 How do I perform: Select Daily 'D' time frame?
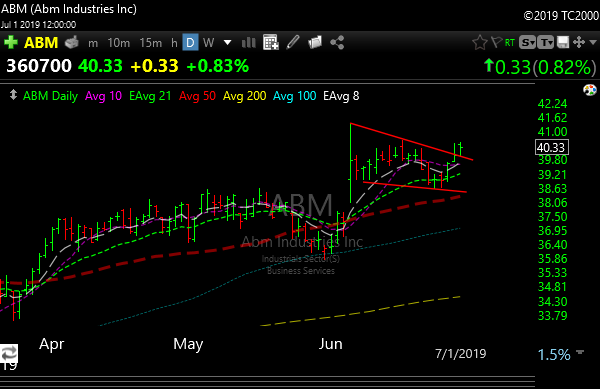tap(190, 42)
